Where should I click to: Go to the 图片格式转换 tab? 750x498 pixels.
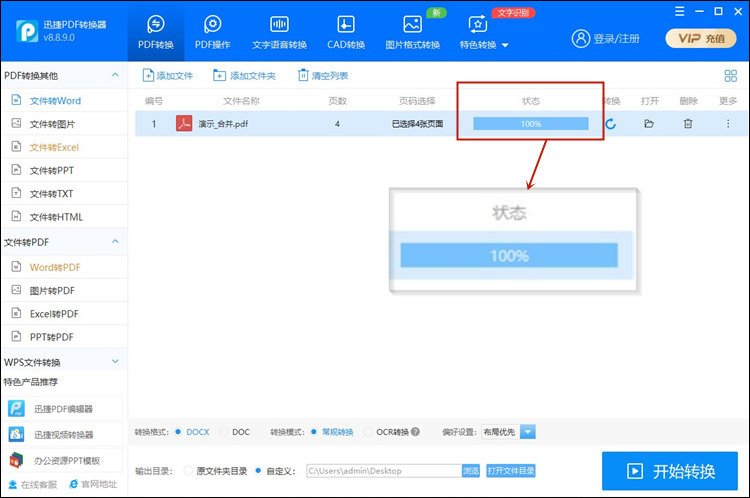point(412,32)
